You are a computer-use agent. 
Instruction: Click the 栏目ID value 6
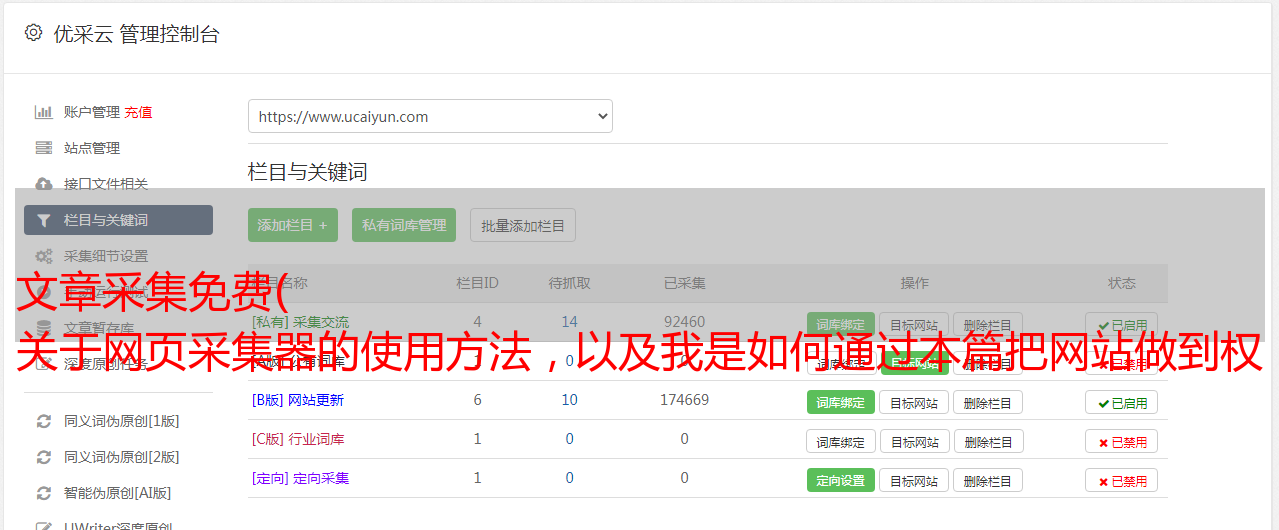[x=477, y=400]
